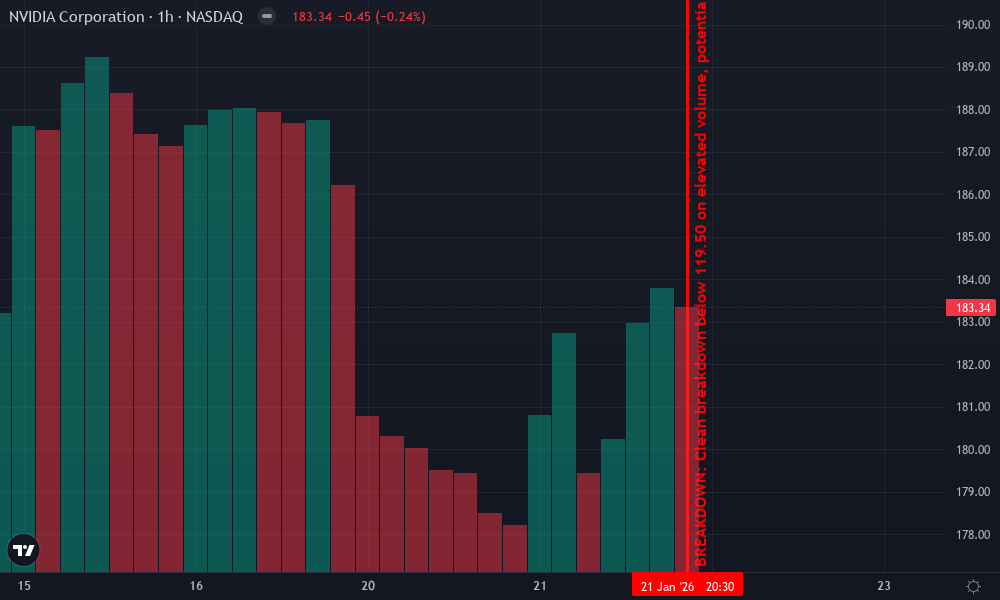Screen dimensions: 1000x600
Task: Click date 15 on time axis
Action: click(x=24, y=586)
